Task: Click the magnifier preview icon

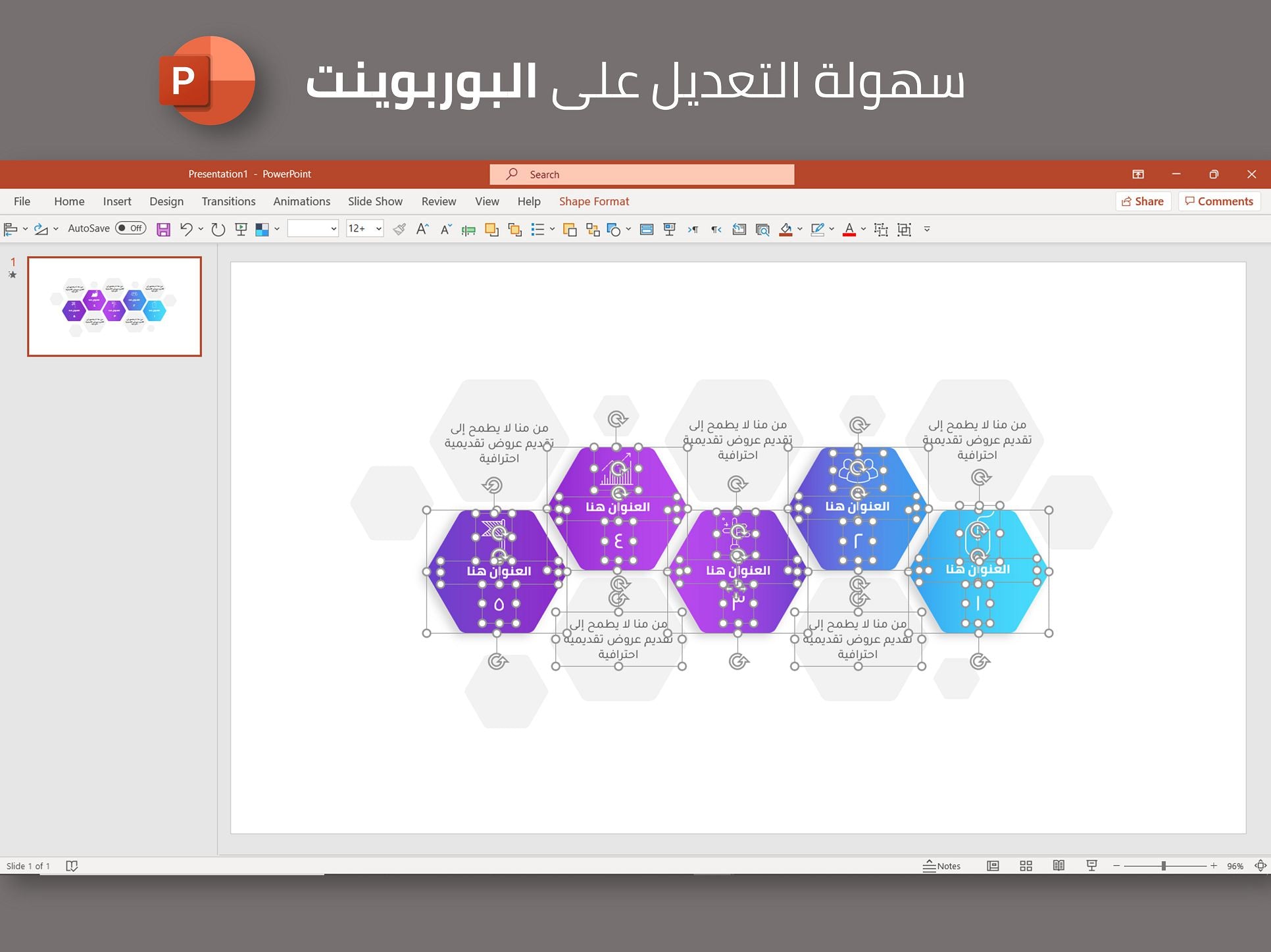Action: click(x=762, y=229)
